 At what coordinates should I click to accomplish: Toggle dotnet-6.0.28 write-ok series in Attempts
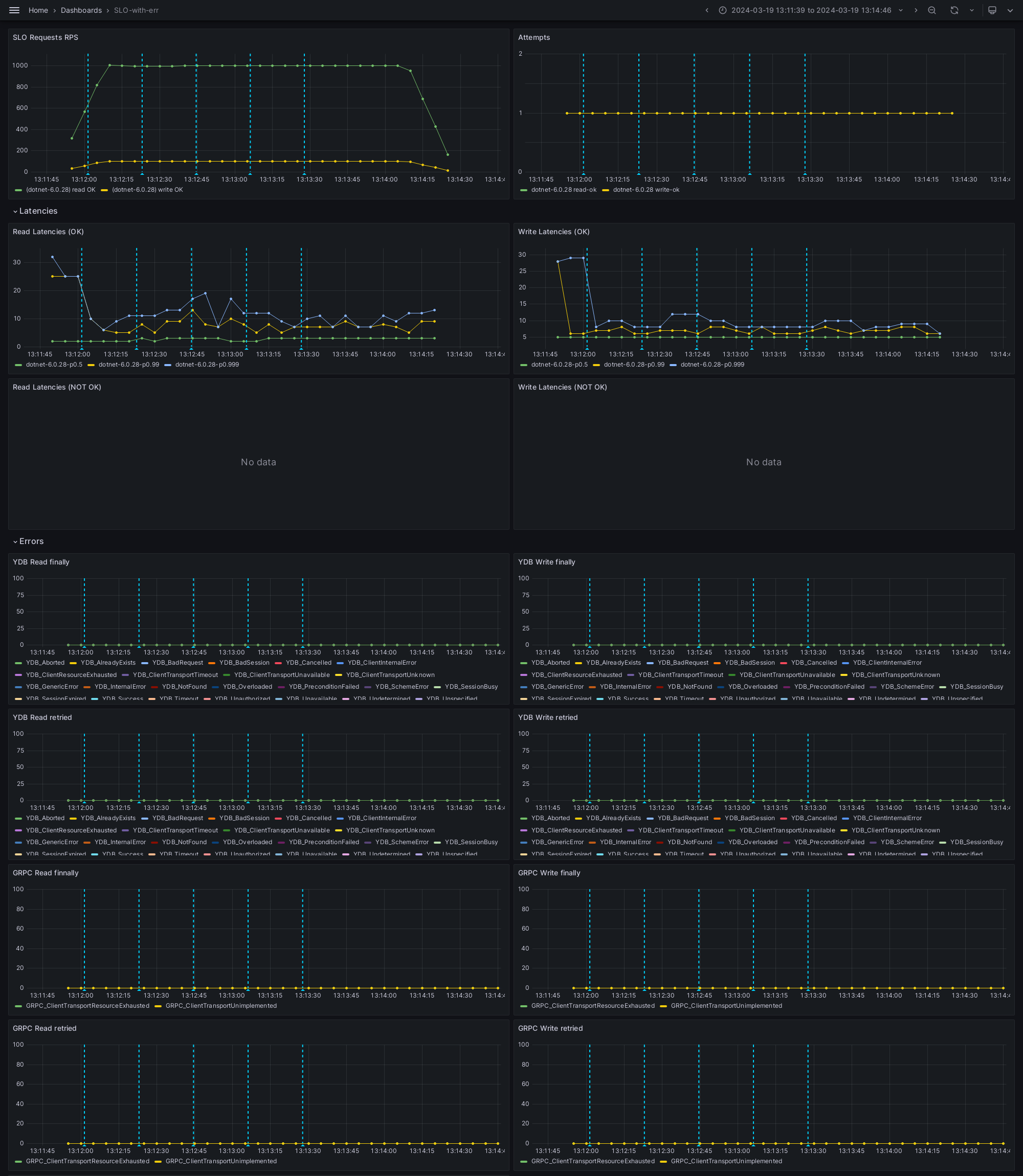(646, 190)
